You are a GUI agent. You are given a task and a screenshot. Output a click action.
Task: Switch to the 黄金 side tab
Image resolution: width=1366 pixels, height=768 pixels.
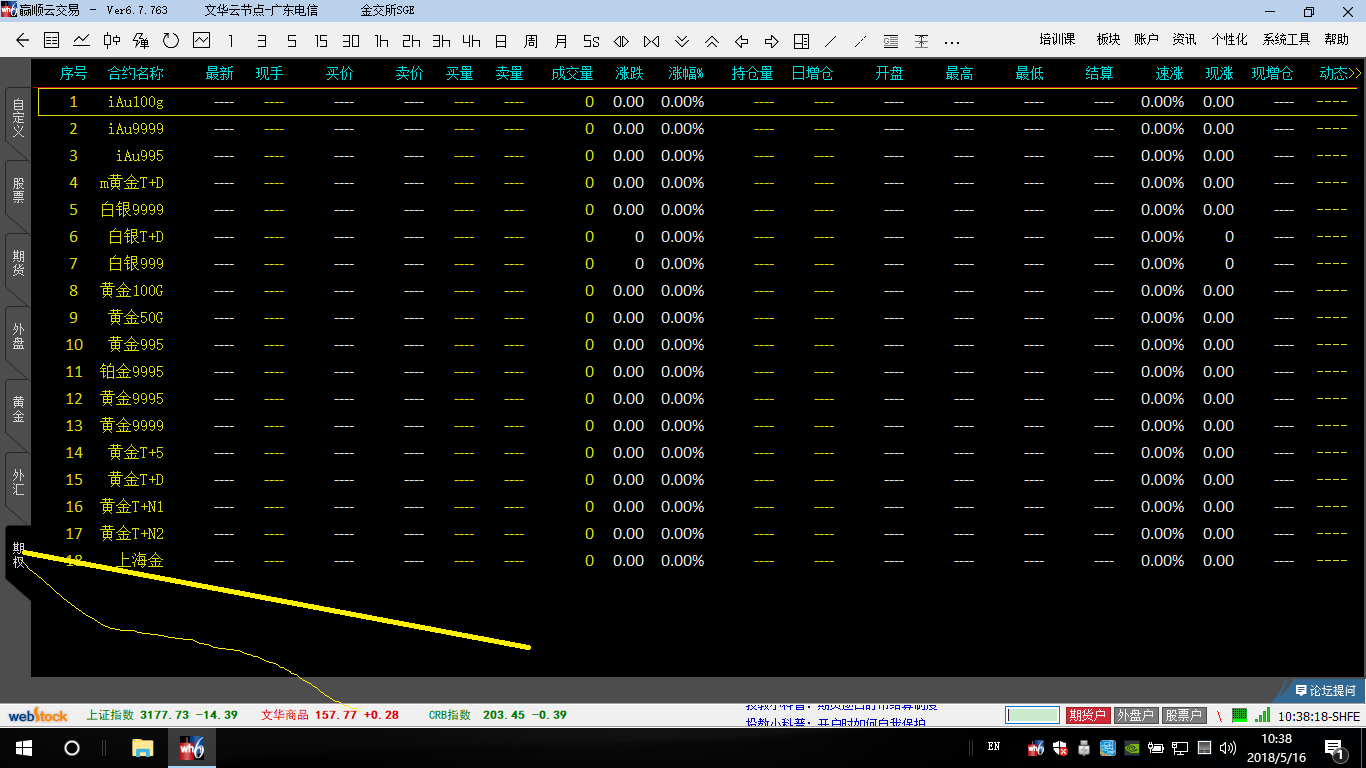(18, 409)
